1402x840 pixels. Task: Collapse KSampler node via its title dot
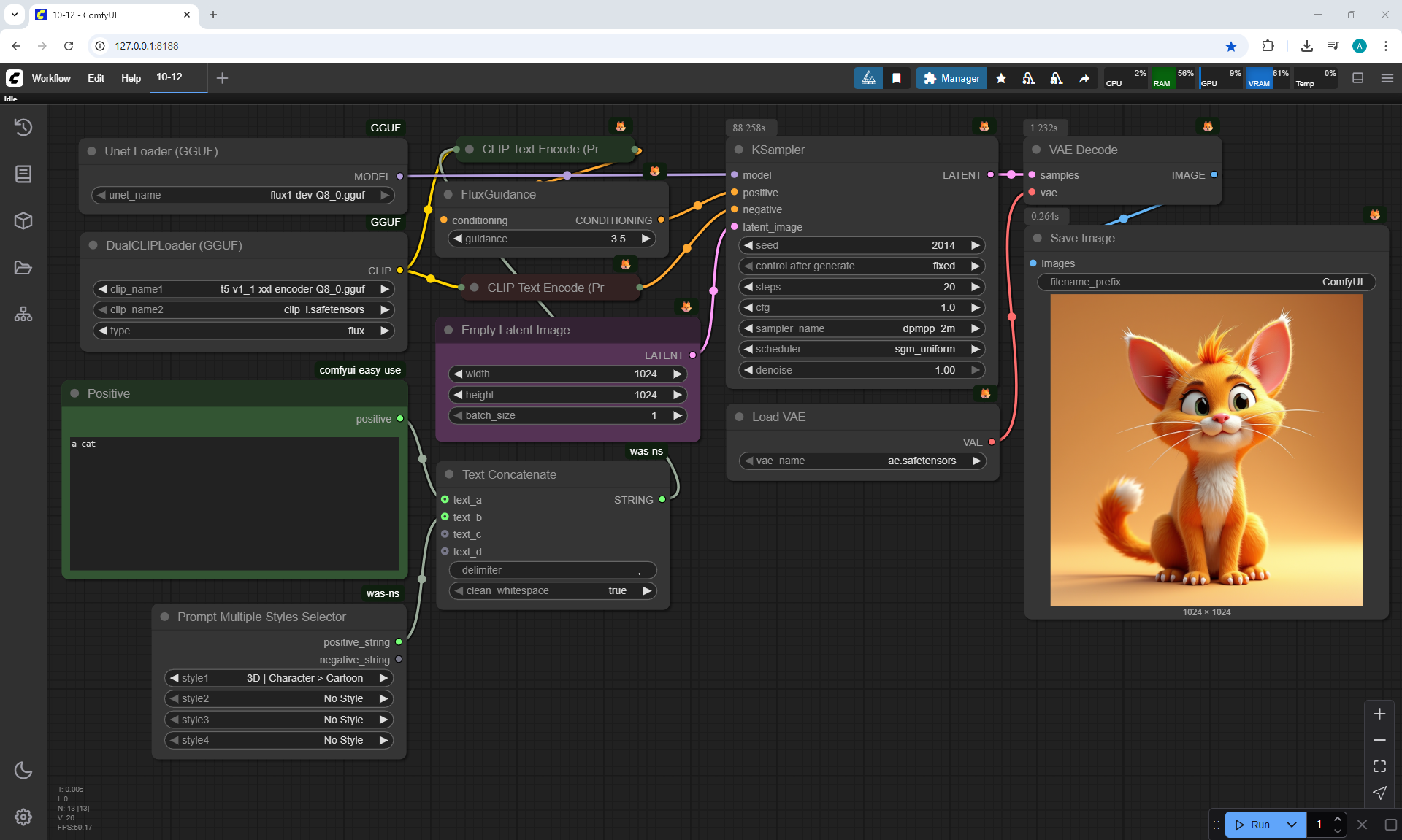tap(738, 150)
